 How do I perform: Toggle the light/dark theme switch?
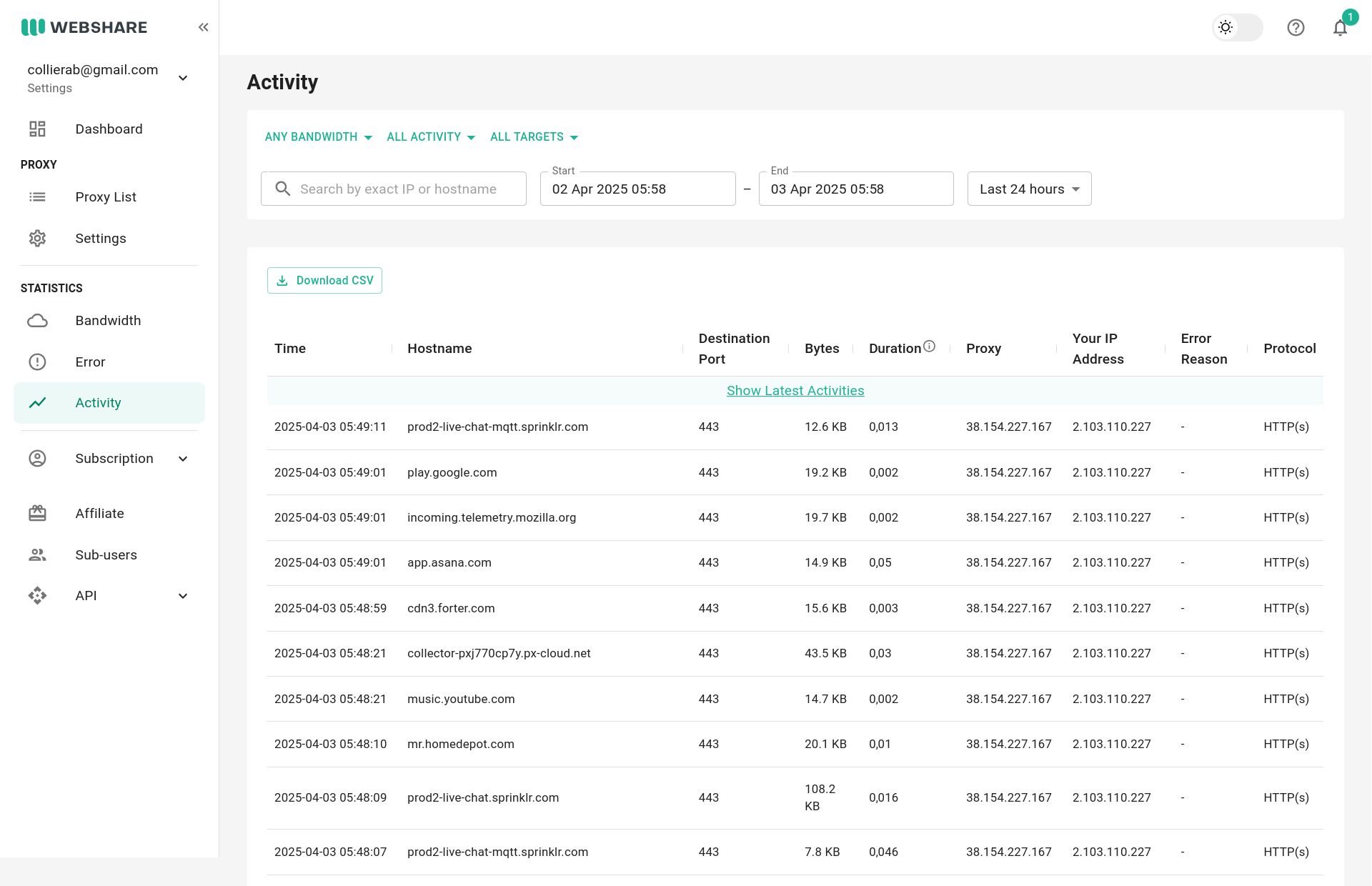coord(1238,27)
